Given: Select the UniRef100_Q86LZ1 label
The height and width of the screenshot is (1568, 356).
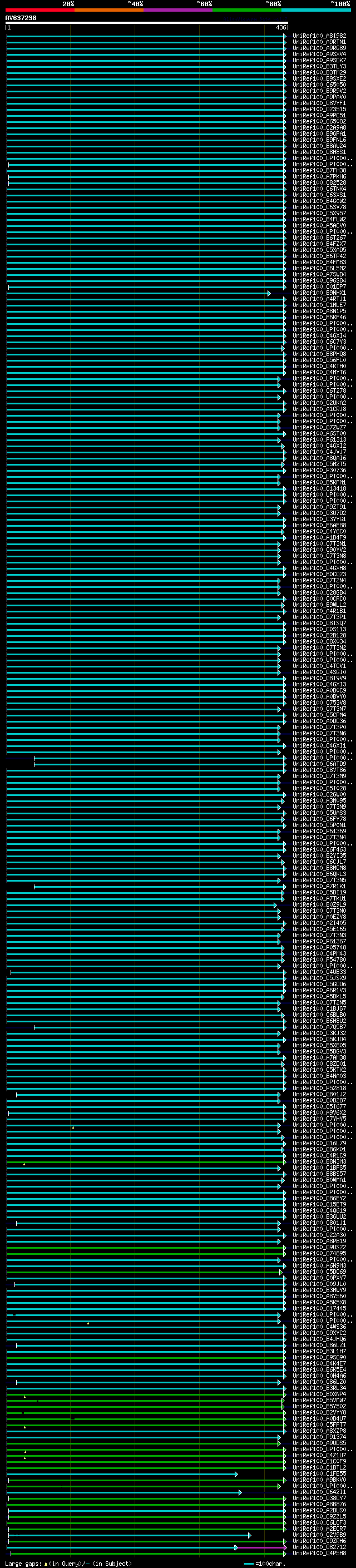Looking at the screenshot, I should [319, 1344].
